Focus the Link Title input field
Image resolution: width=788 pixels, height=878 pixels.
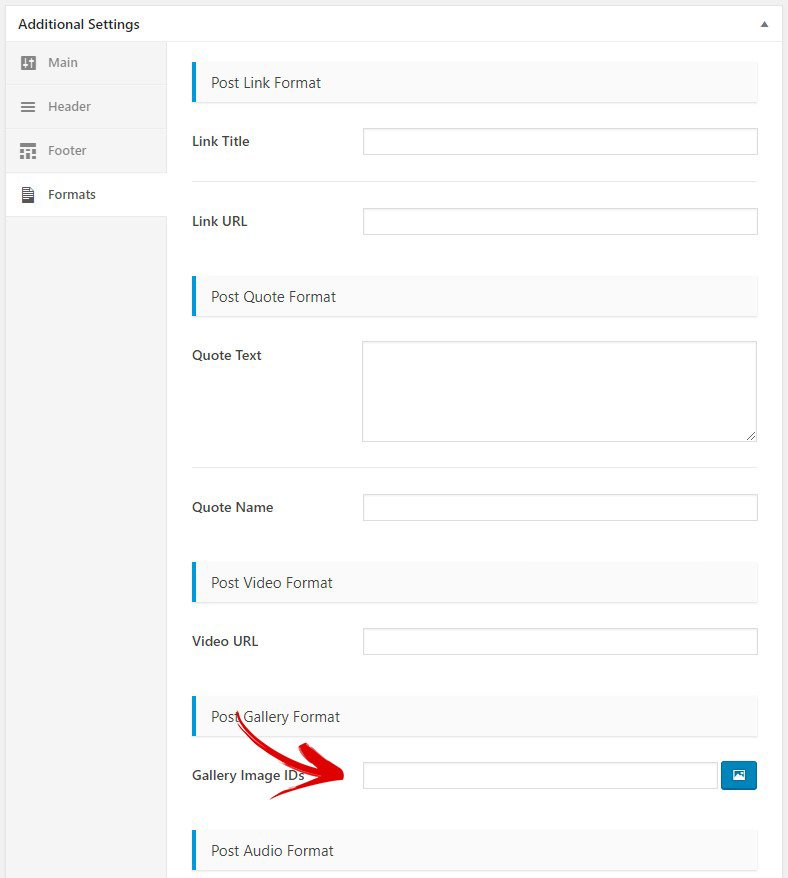(560, 141)
